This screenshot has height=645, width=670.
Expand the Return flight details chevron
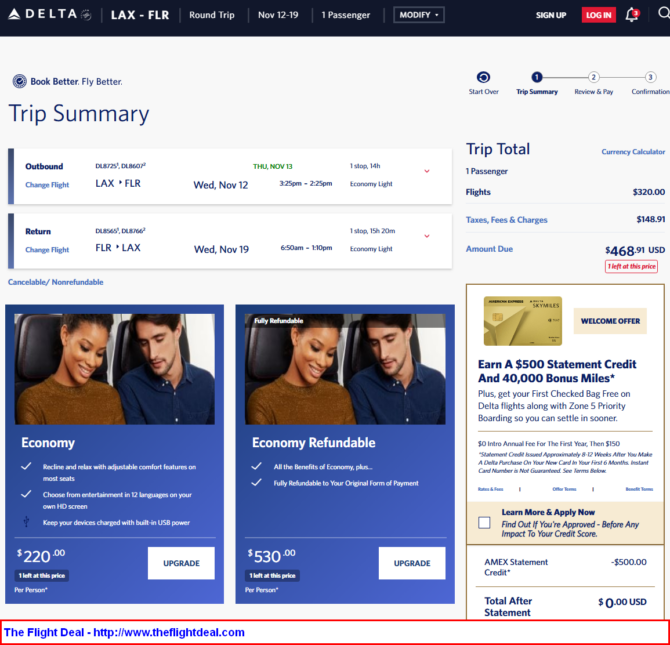coord(426,236)
